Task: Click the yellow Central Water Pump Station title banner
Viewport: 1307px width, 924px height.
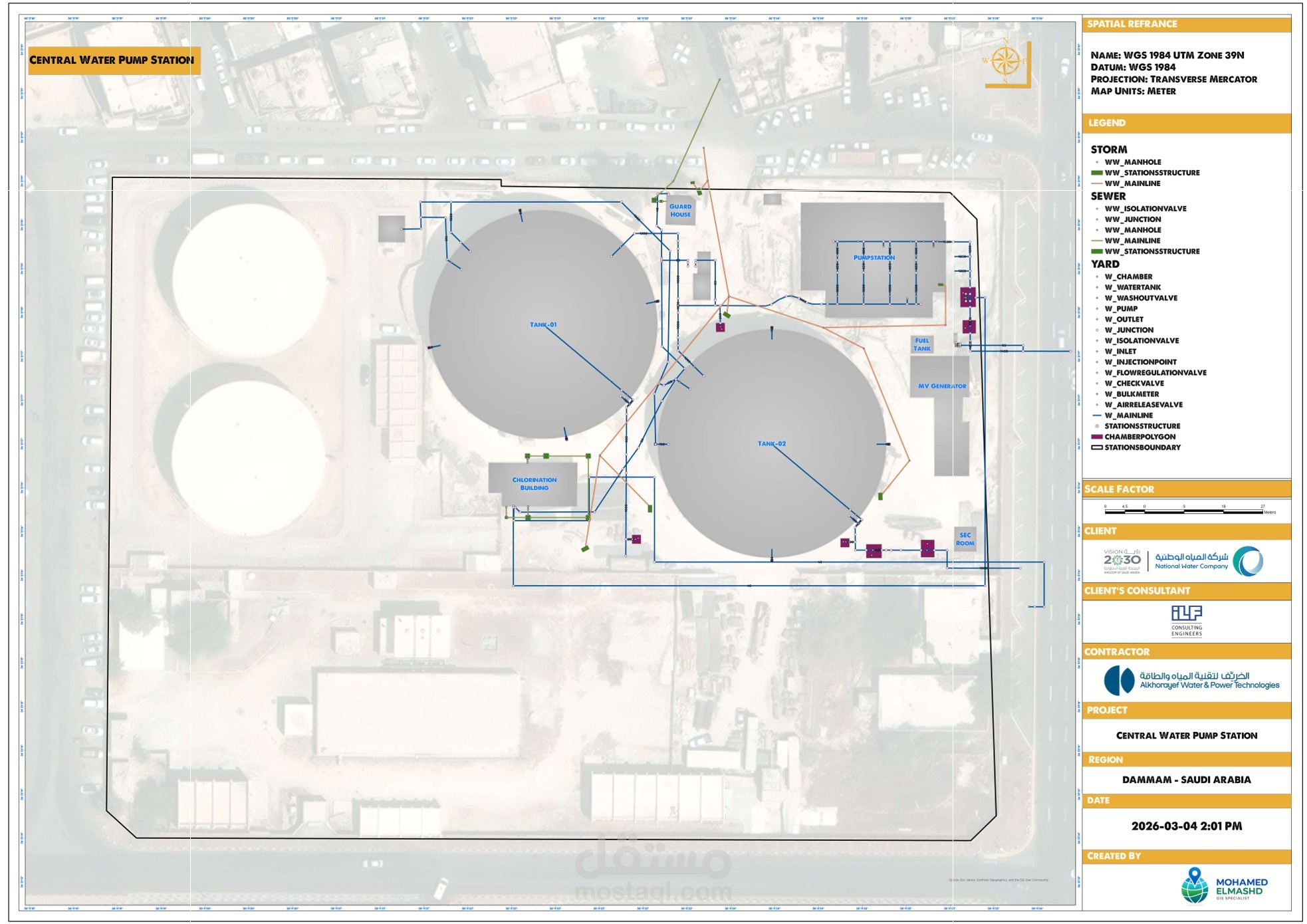Action: (x=114, y=60)
